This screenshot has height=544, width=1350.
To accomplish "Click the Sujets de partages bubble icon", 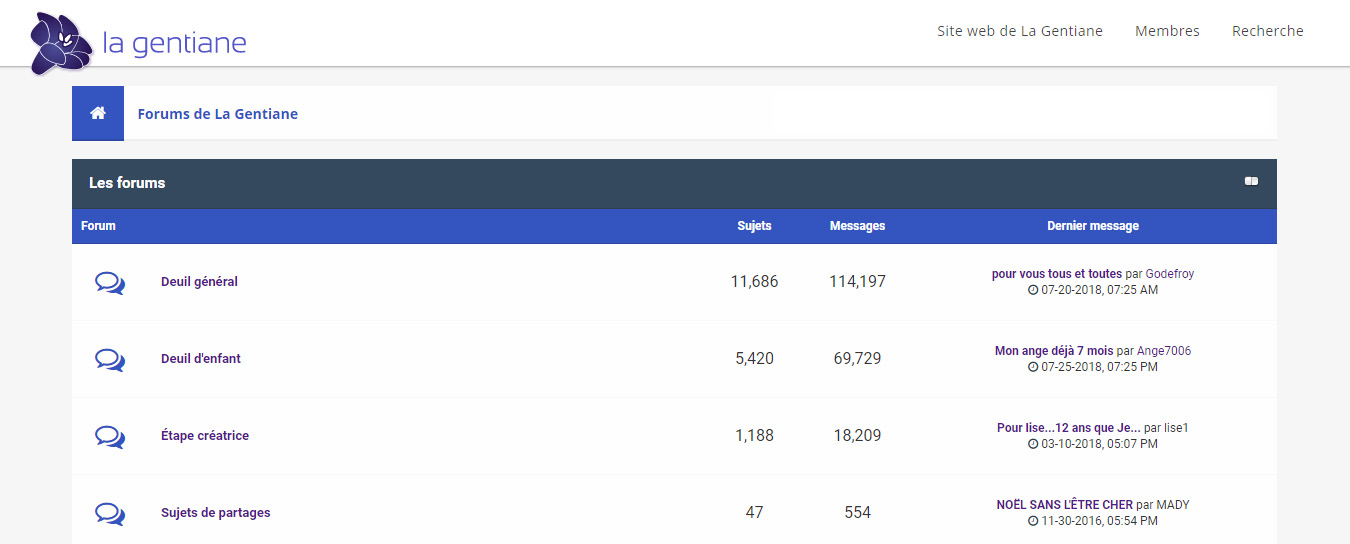I will pyautogui.click(x=110, y=514).
